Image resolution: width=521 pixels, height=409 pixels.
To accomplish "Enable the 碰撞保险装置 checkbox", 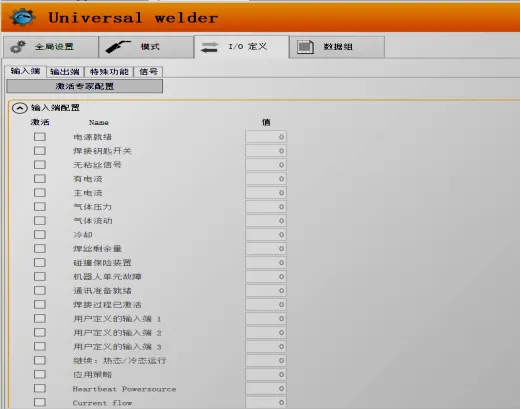I will tap(40, 263).
